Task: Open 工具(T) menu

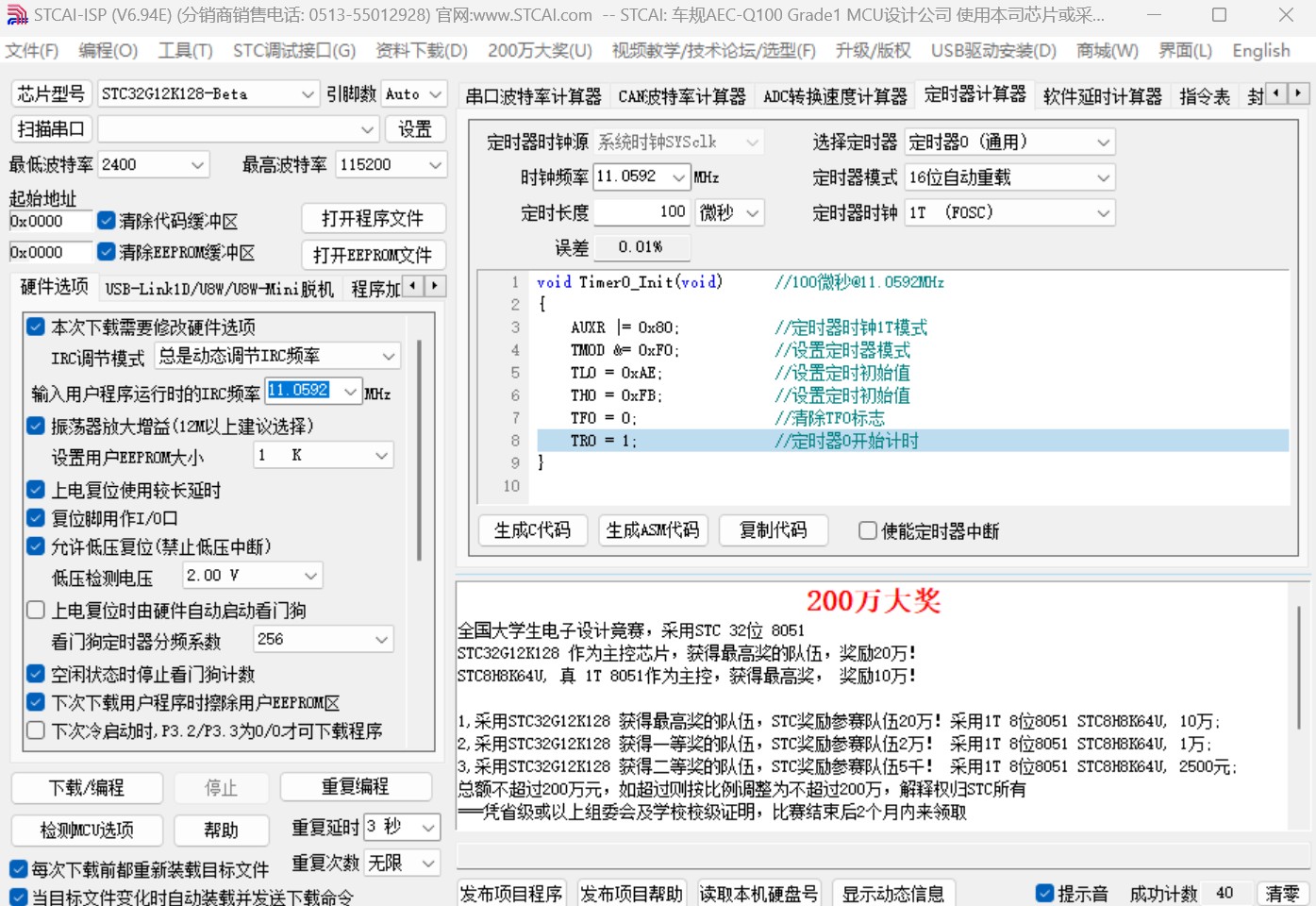Action: [x=185, y=51]
